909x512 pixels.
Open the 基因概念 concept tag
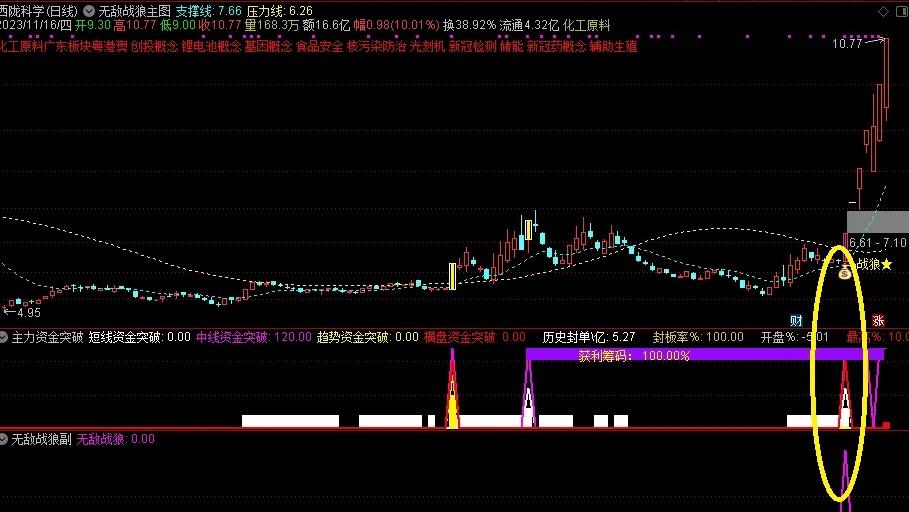coord(268,46)
